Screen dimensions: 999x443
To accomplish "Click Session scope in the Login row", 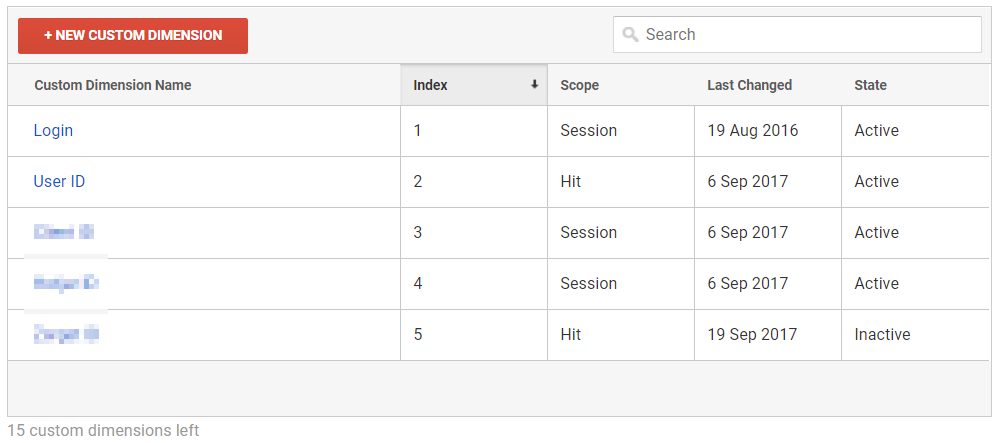I will (x=588, y=131).
